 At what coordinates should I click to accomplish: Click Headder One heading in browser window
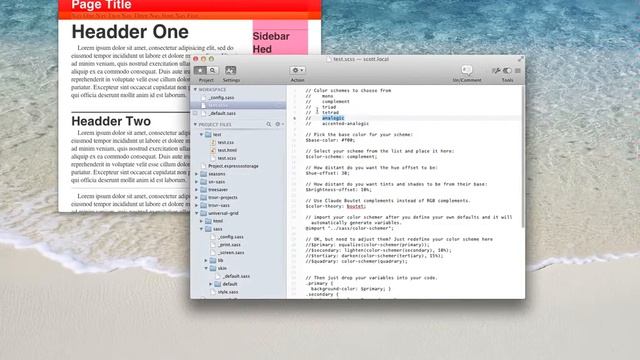(130, 32)
